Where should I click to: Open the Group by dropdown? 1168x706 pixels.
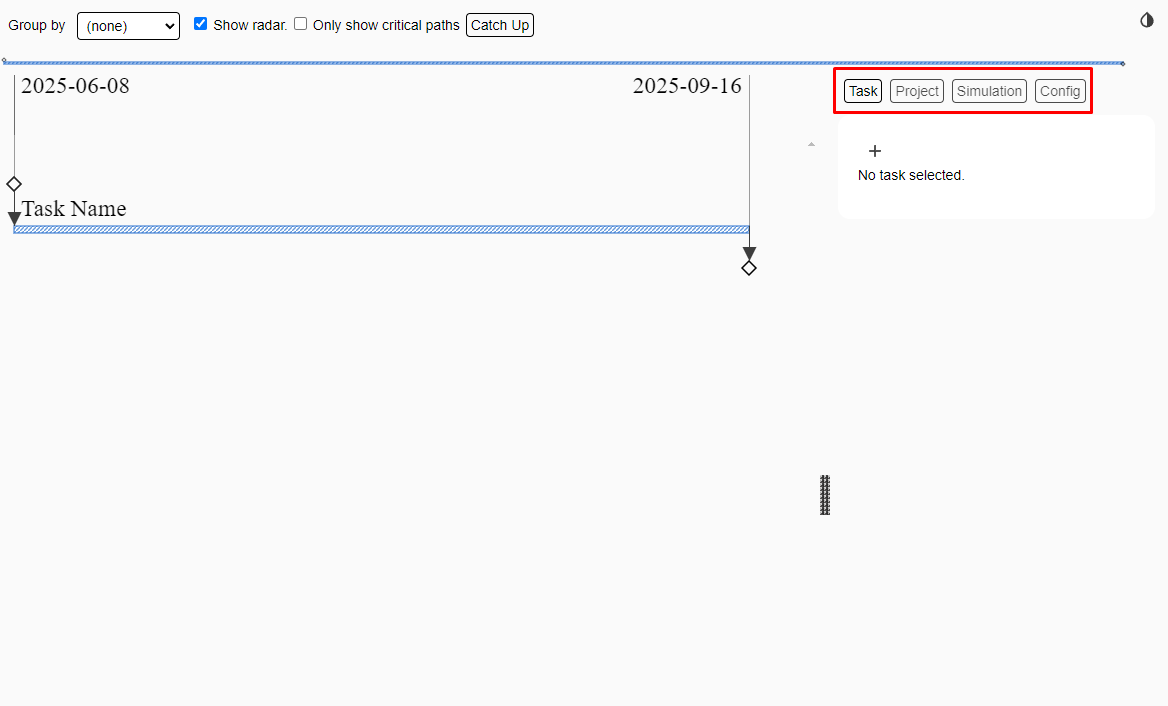tap(128, 26)
